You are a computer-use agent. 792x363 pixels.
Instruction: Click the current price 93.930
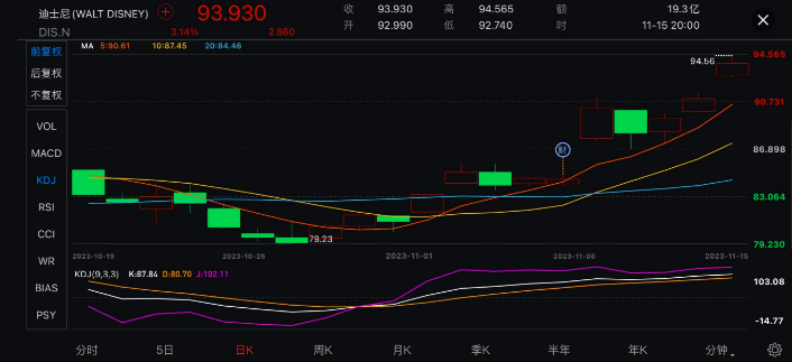click(x=232, y=13)
